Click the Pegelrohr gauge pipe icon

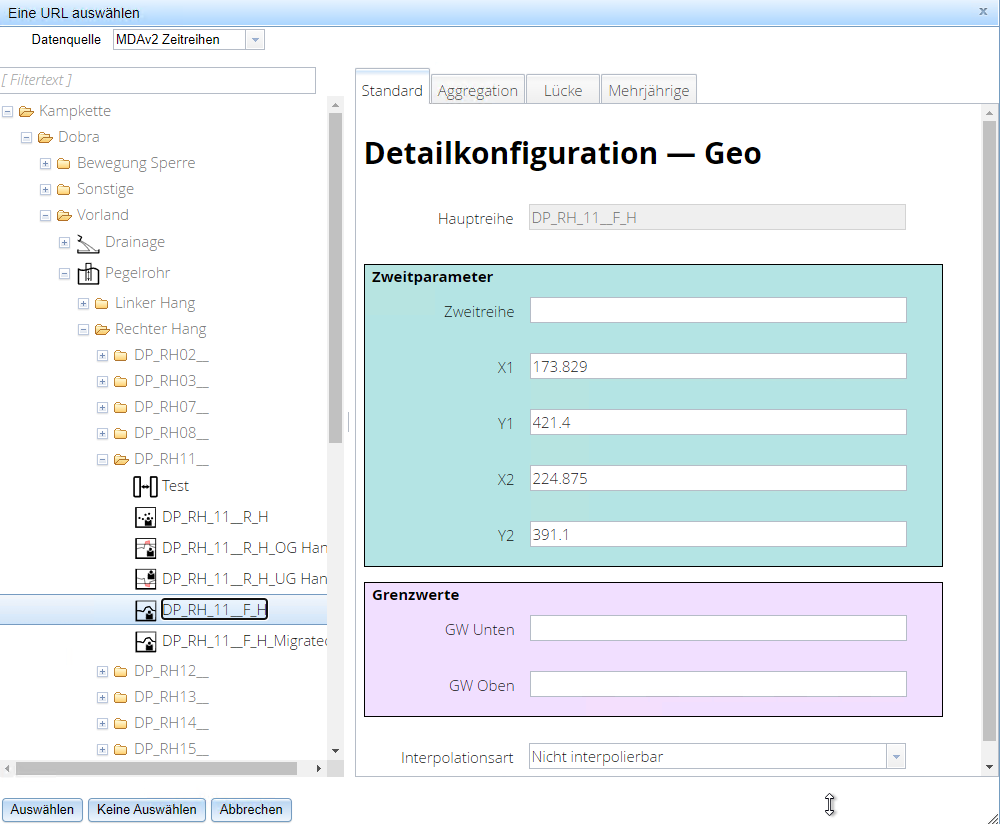click(x=88, y=273)
